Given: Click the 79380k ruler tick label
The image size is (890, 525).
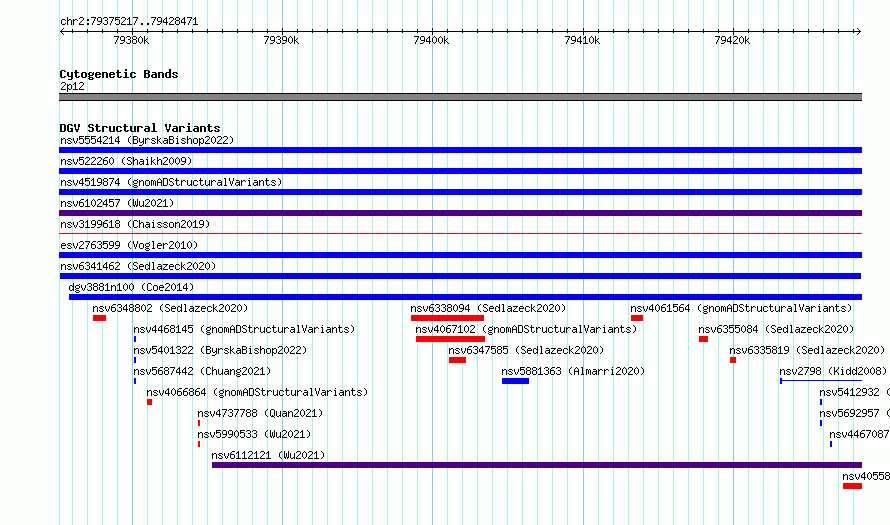Looking at the screenshot, I should (131, 40).
